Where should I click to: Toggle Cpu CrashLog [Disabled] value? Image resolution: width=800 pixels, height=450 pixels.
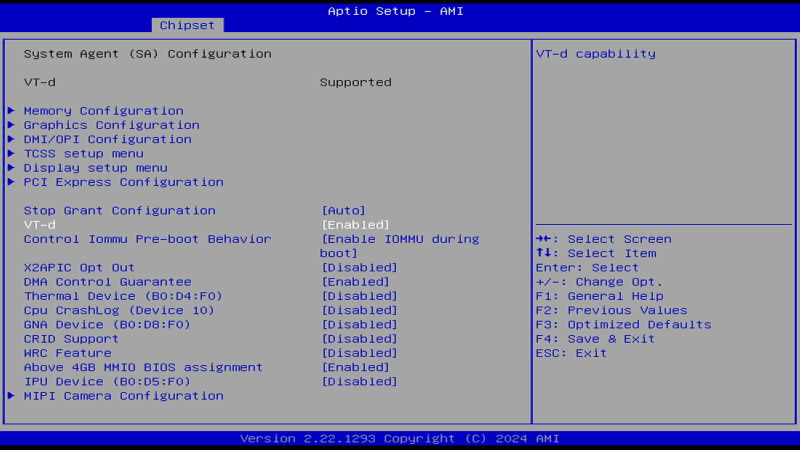(x=359, y=311)
